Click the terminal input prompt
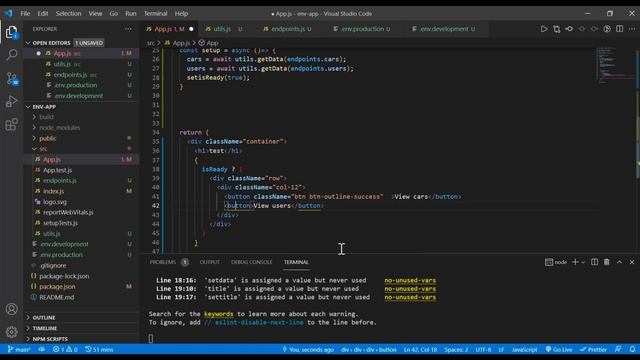This screenshot has height=360, width=640. tap(151, 338)
